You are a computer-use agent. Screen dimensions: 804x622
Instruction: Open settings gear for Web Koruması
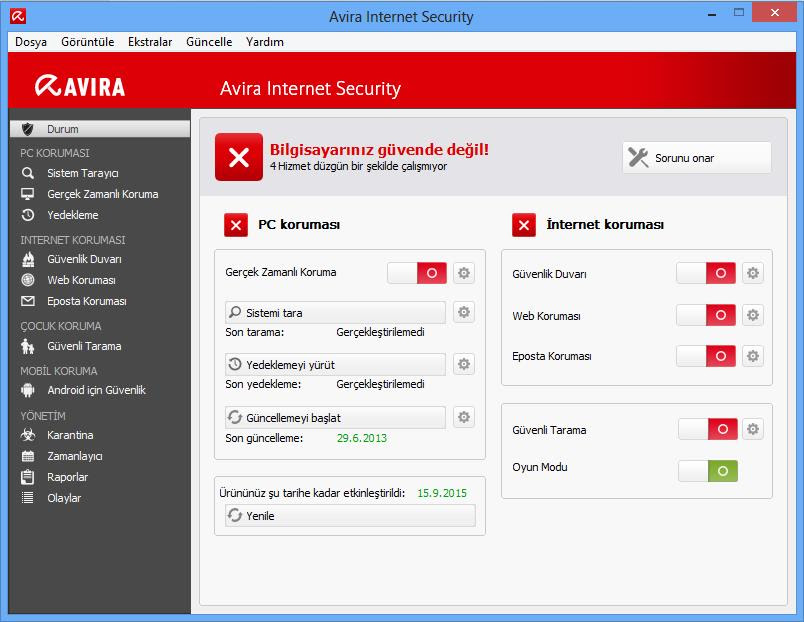point(753,315)
